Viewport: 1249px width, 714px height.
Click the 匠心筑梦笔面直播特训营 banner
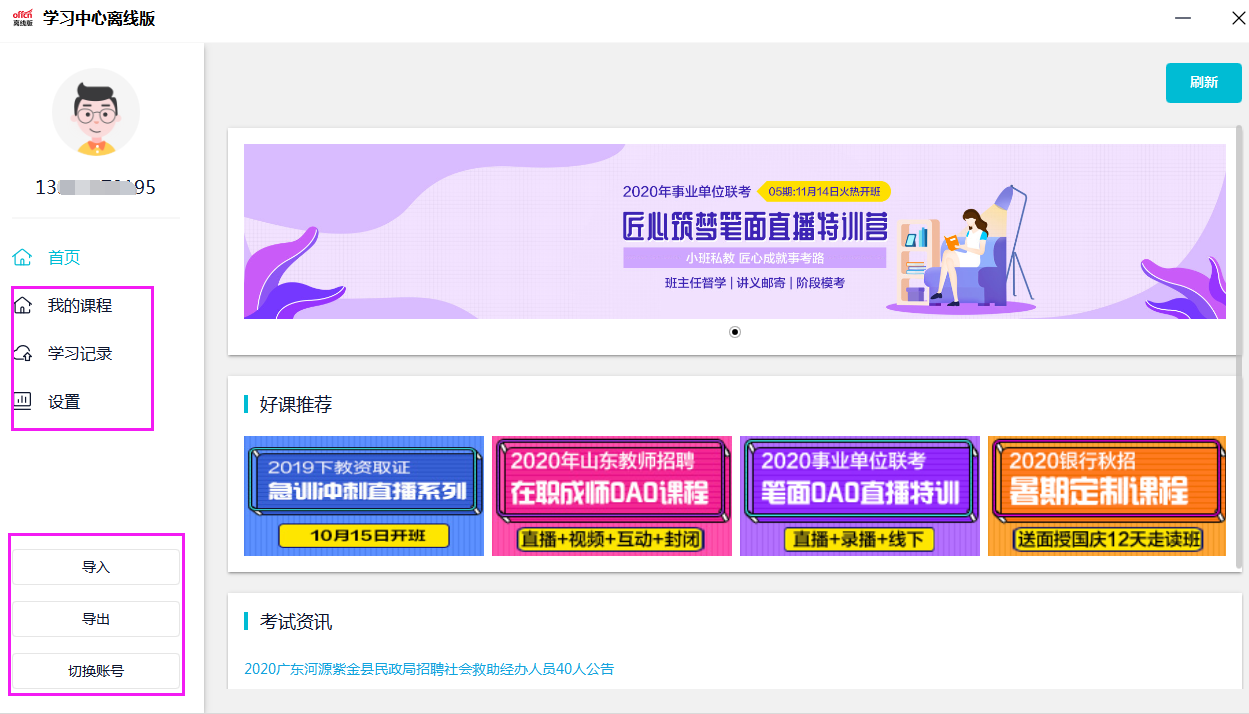735,232
